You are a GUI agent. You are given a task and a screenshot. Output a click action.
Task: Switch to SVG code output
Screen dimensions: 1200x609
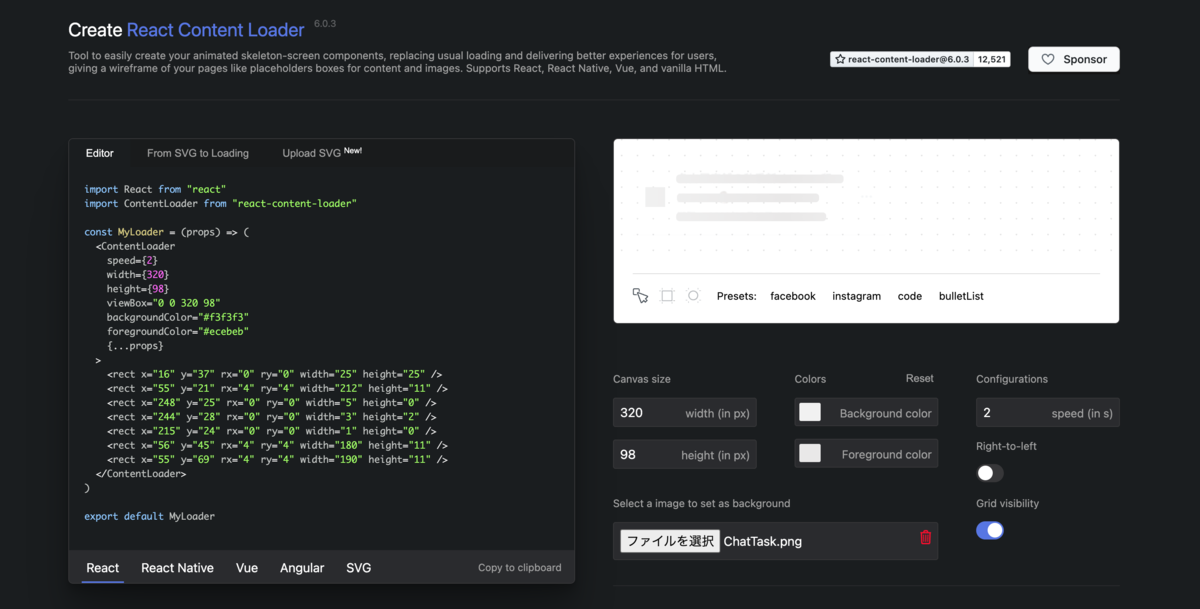358,568
